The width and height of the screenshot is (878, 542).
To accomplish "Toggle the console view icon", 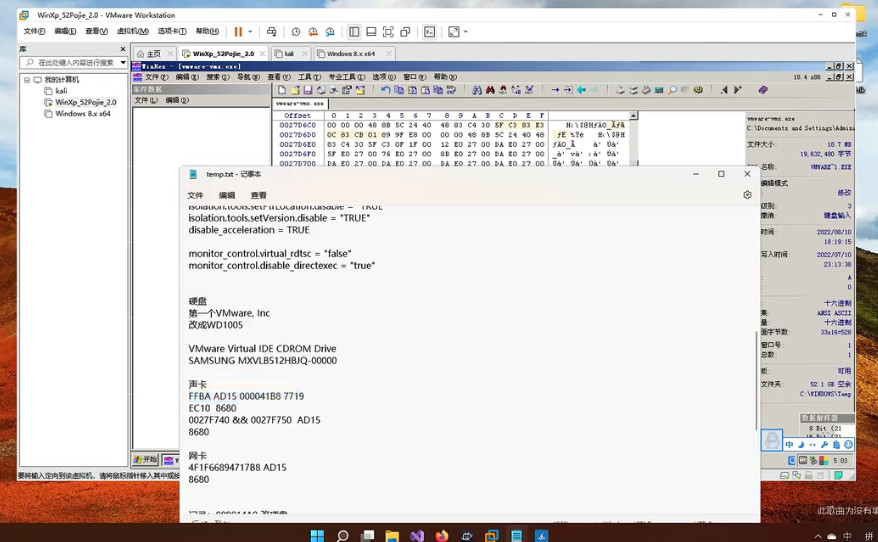I will (x=429, y=32).
